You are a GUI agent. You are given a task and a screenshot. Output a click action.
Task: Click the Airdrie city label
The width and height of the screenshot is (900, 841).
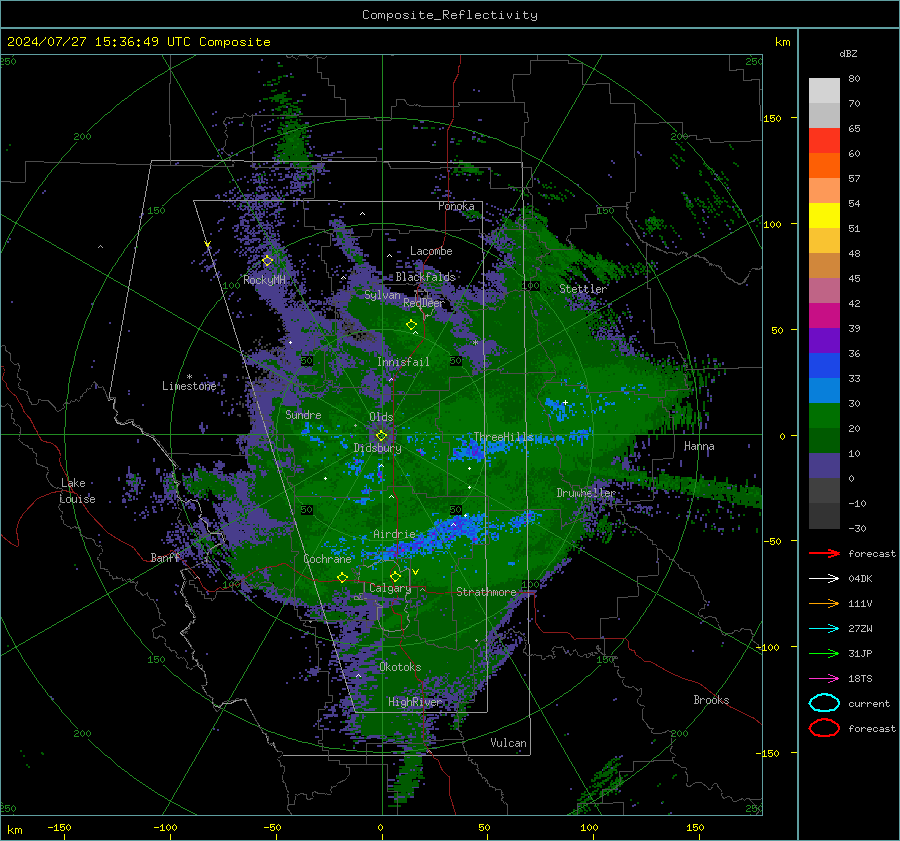click(x=394, y=534)
